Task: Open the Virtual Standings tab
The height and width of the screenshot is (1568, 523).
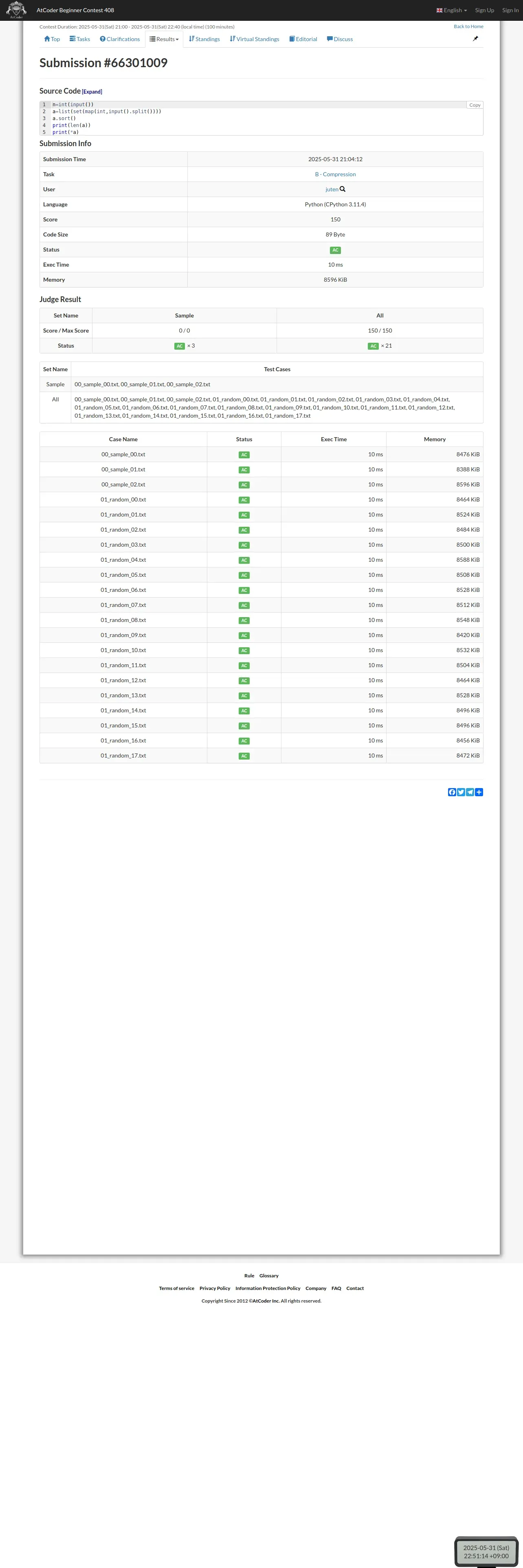Action: point(255,39)
